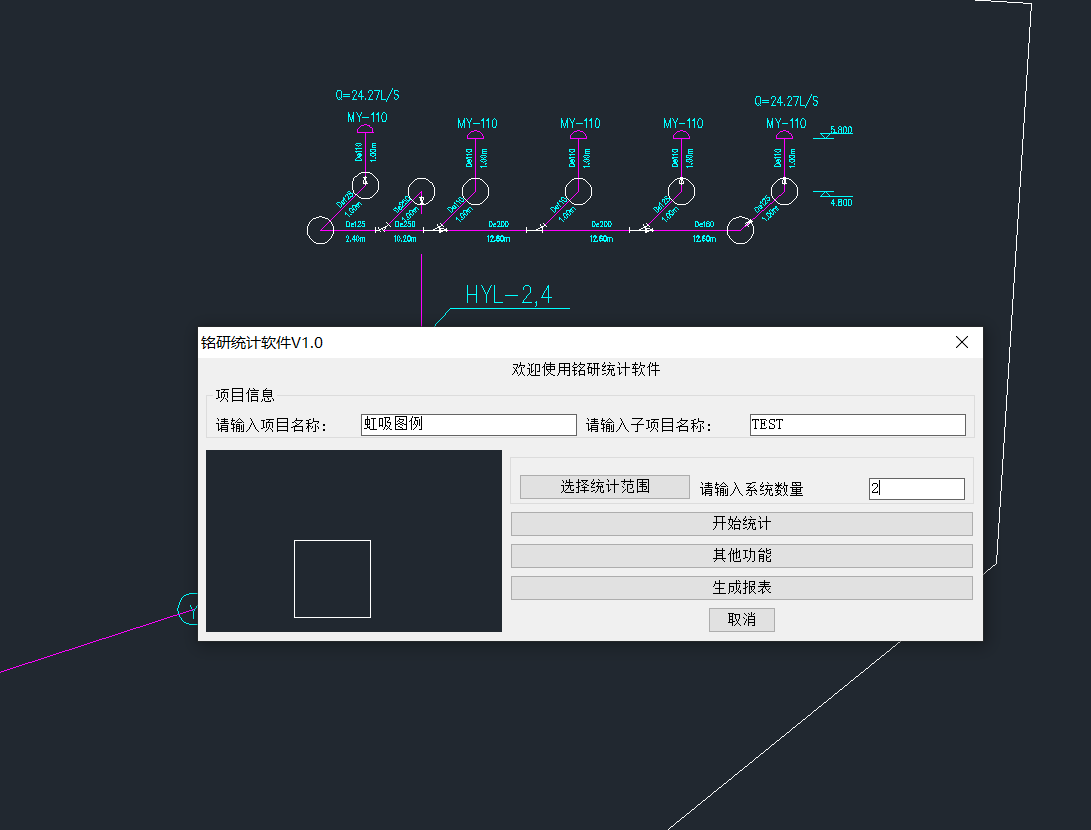The image size is (1091, 830).
Task: Select the center MY-110 drain head symbol
Action: (579, 135)
